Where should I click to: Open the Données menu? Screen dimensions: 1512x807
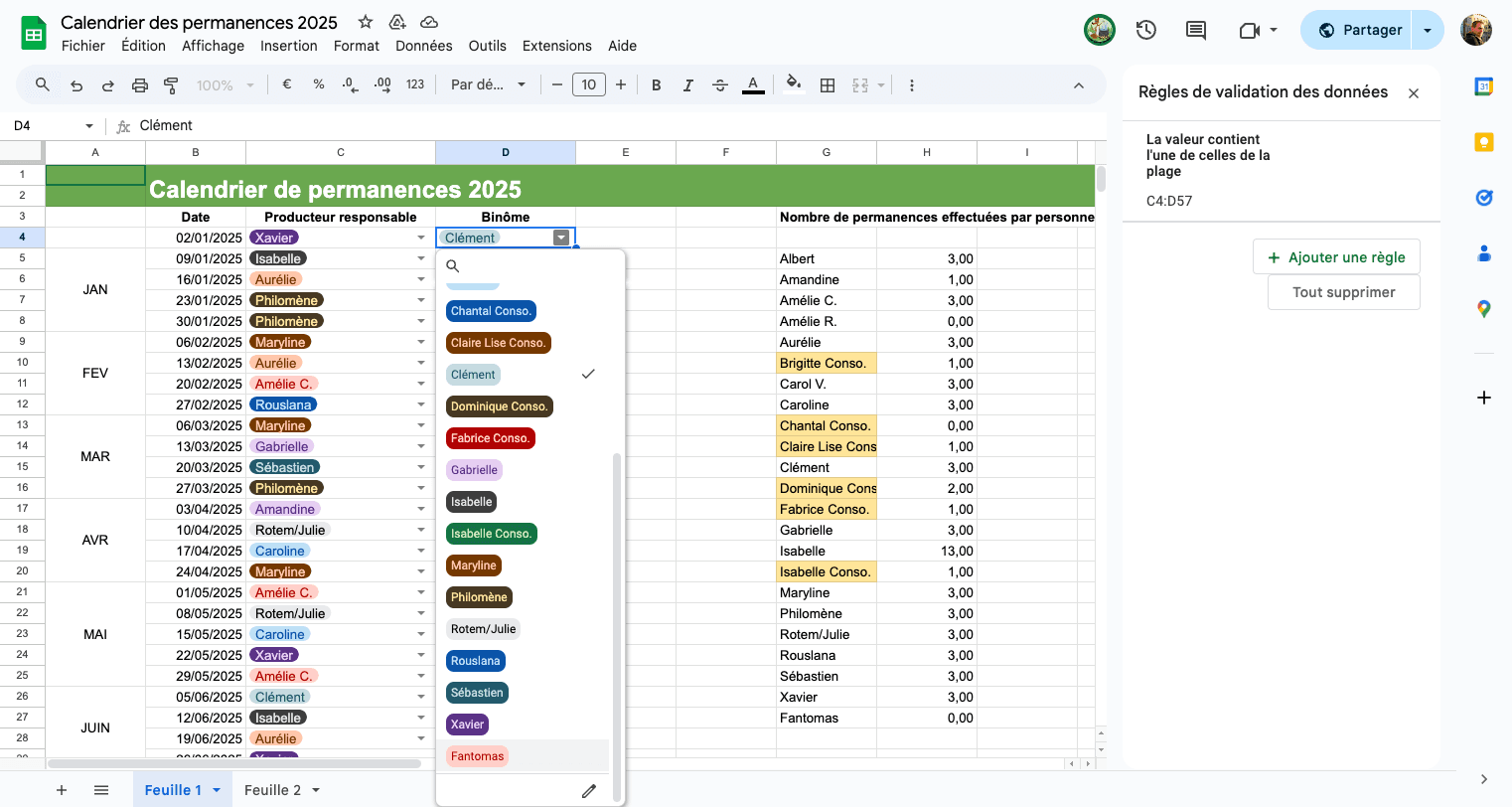(424, 46)
